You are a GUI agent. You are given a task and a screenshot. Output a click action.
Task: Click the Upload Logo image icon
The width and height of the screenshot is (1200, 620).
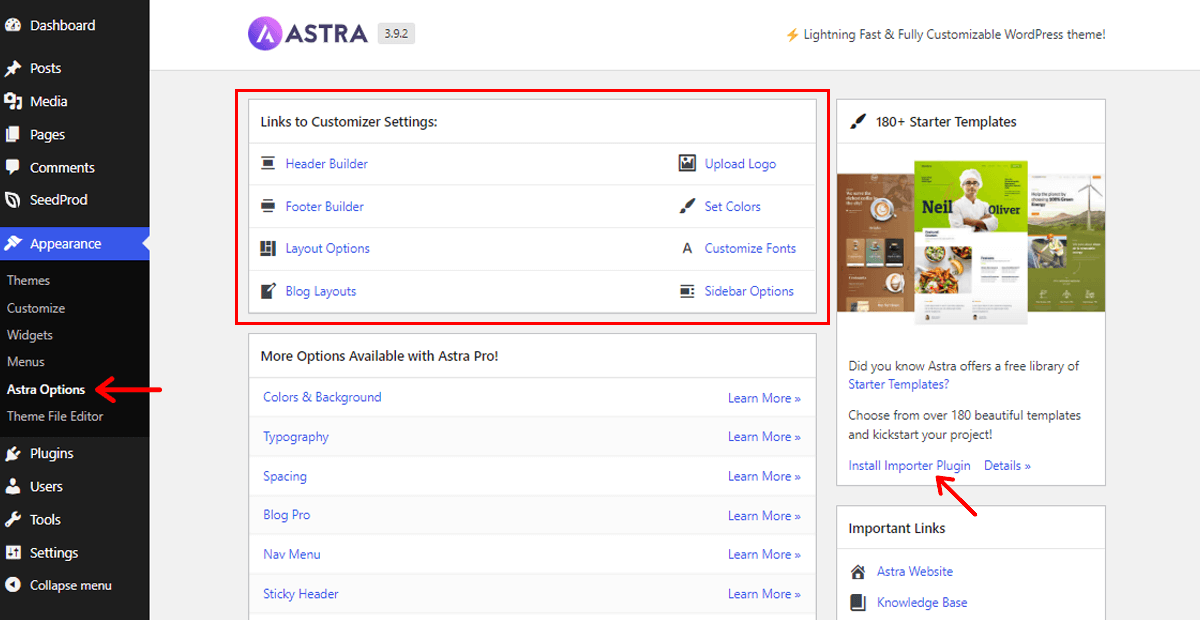click(x=687, y=163)
